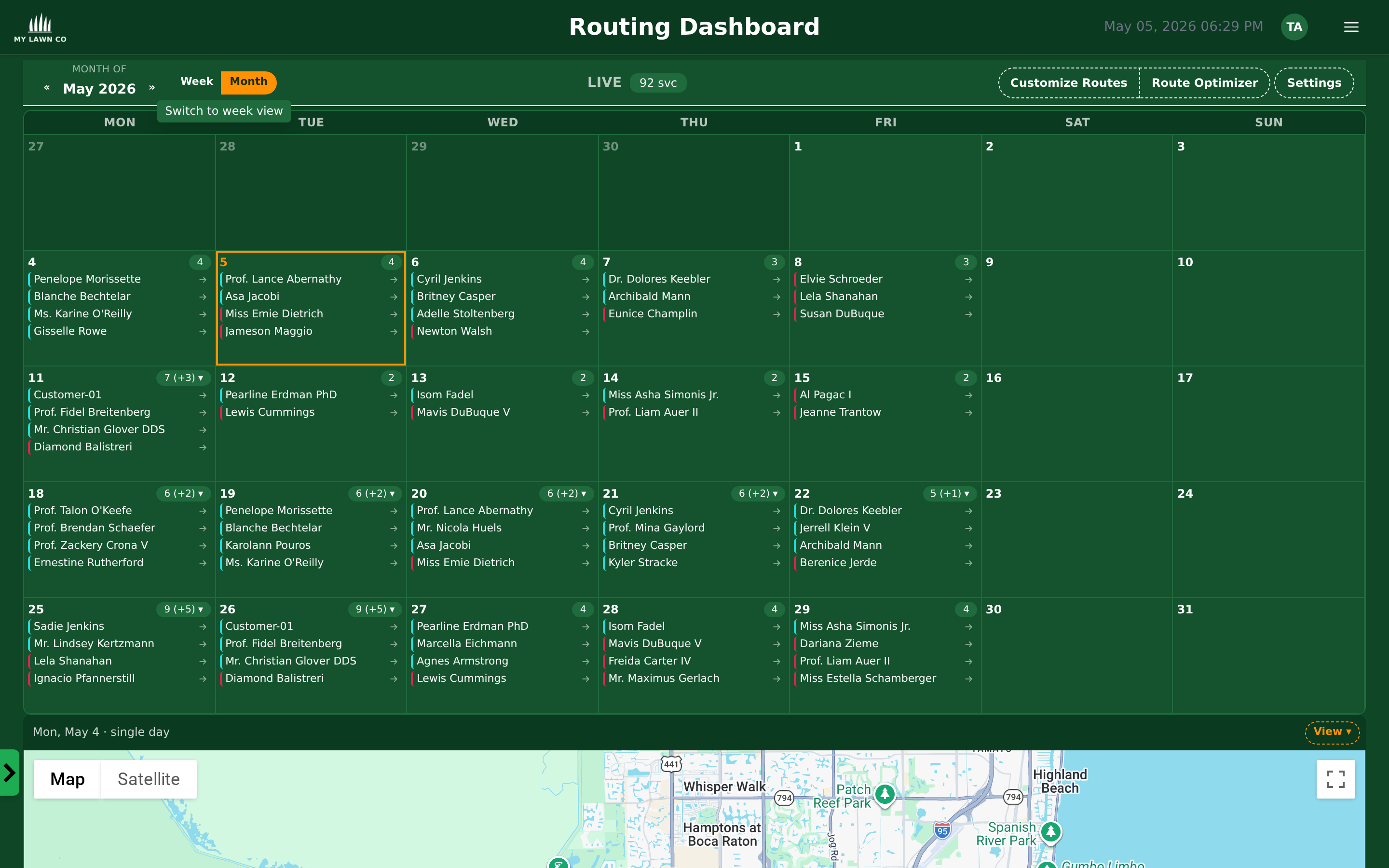Go to the next month
Viewport: 1389px width, 868px height.
pos(152,88)
